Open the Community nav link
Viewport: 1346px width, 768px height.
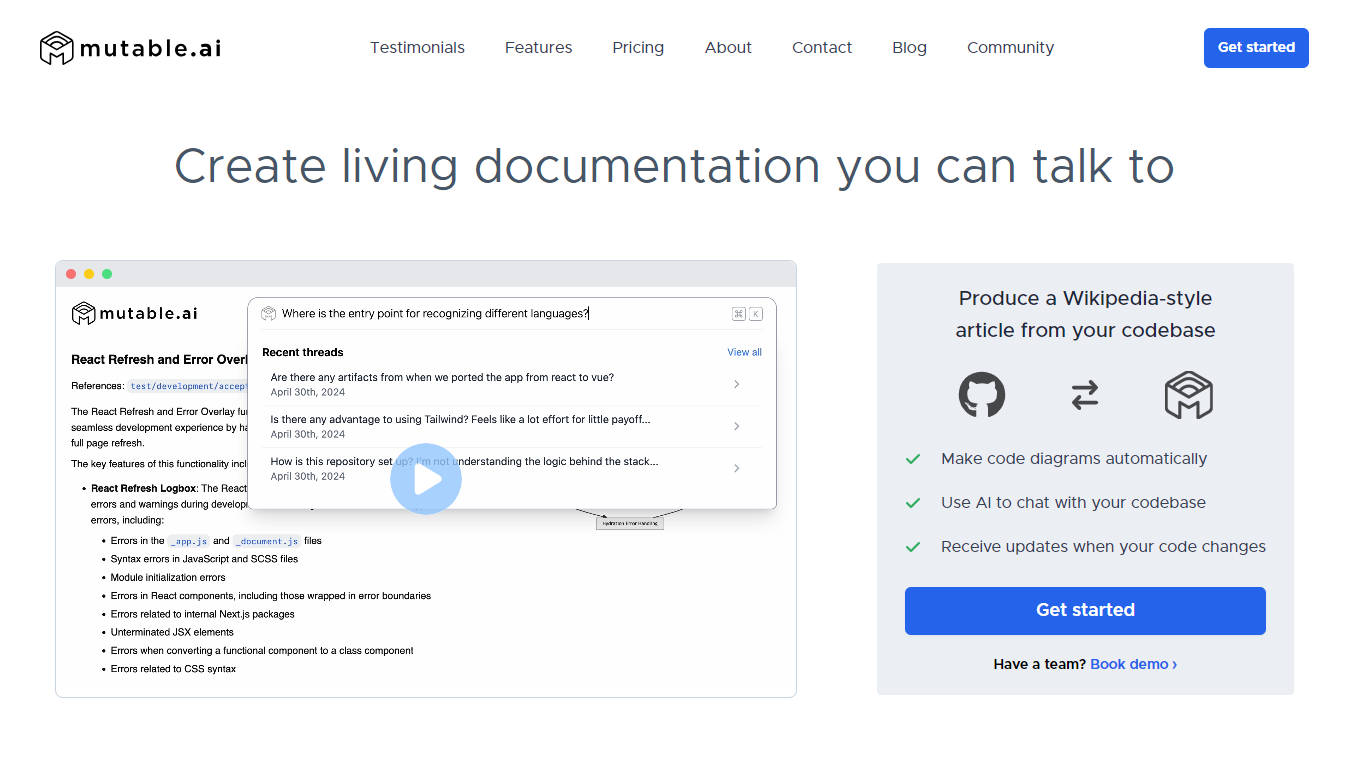point(1010,48)
